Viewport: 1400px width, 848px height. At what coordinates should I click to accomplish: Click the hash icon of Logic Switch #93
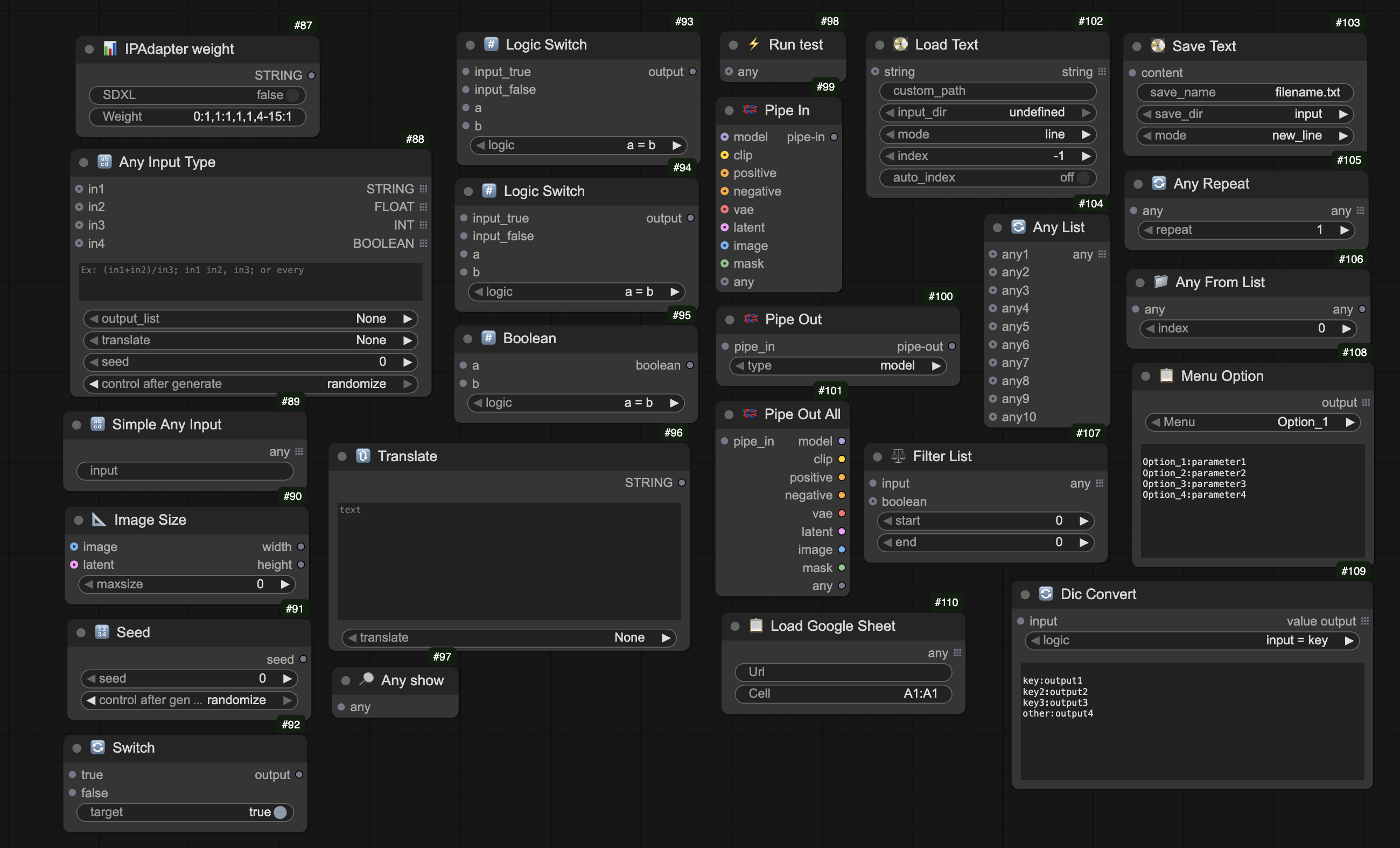492,44
